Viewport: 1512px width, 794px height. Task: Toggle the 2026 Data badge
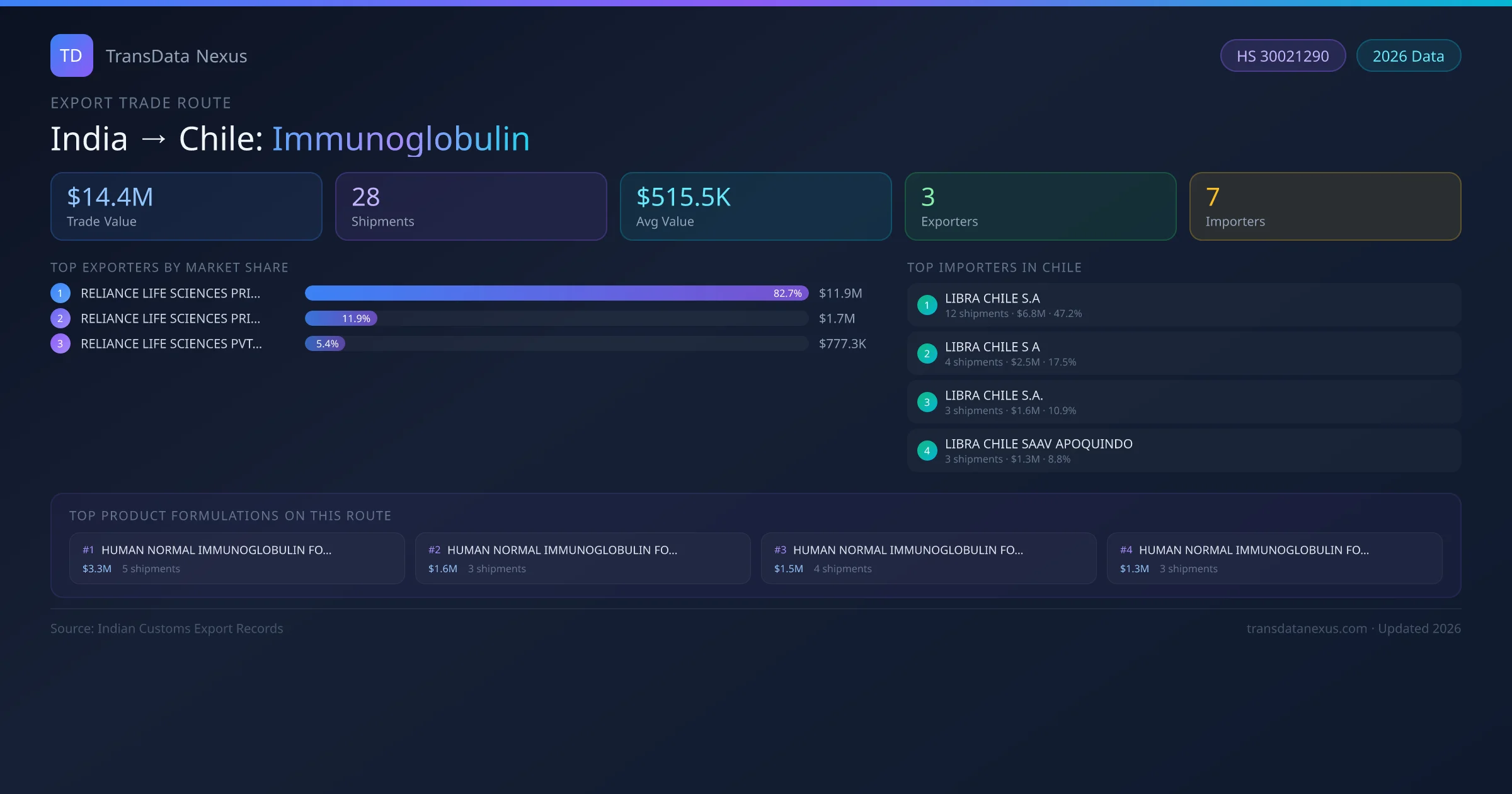click(x=1408, y=55)
